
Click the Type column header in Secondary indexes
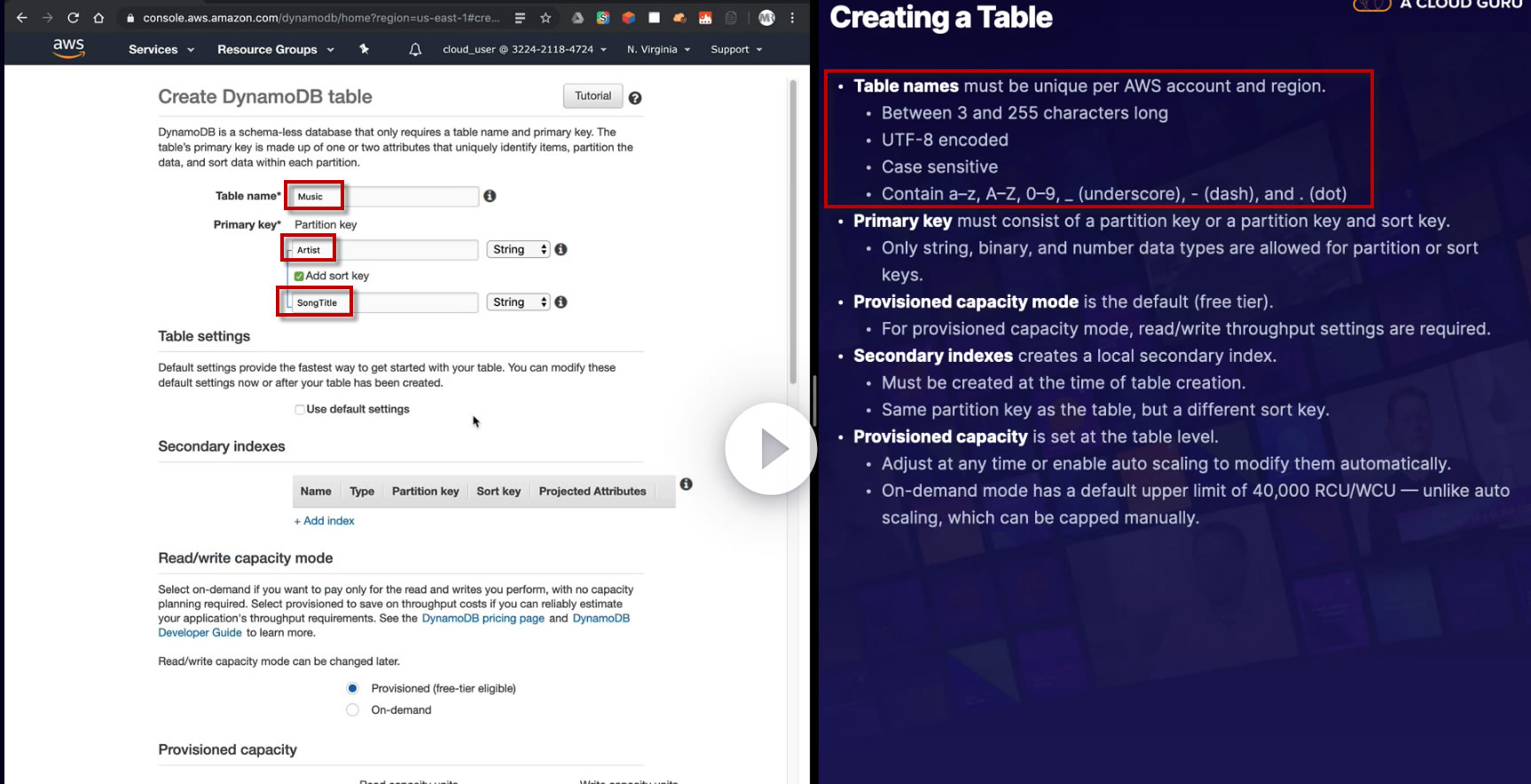pos(362,491)
